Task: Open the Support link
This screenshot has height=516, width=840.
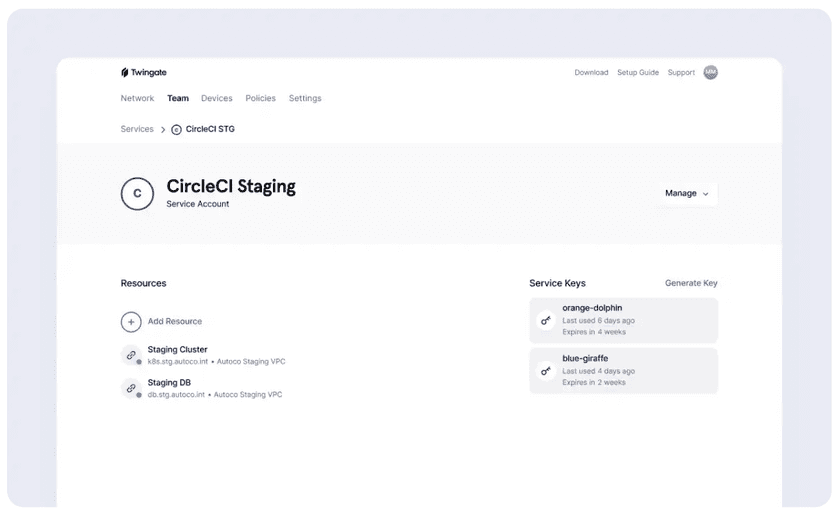Action: [681, 73]
